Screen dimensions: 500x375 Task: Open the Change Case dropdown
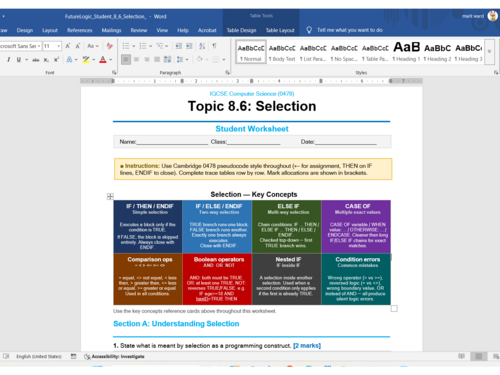pyautogui.click(x=93, y=46)
